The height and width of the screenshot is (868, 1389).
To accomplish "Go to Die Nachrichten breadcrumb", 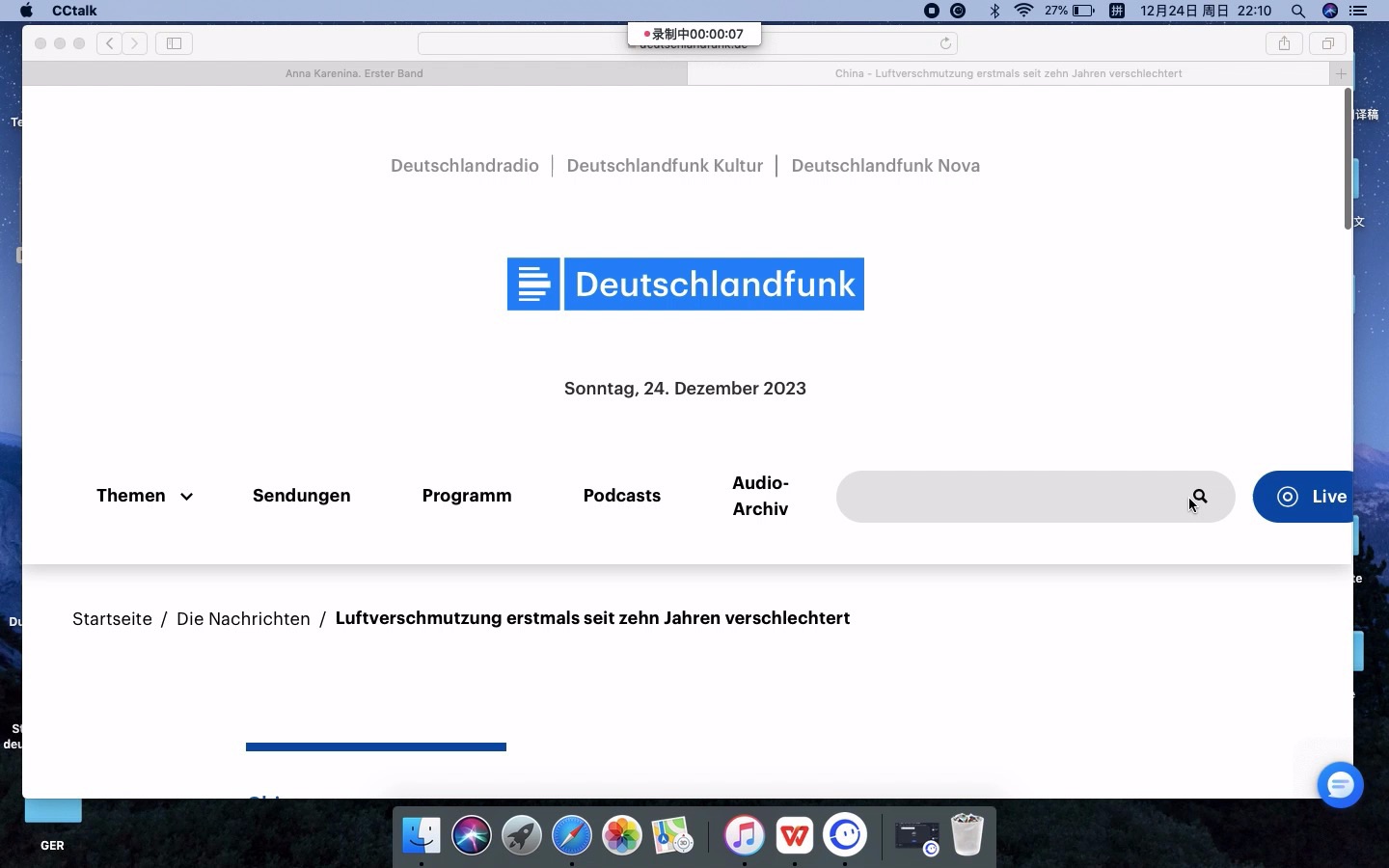I will (243, 619).
